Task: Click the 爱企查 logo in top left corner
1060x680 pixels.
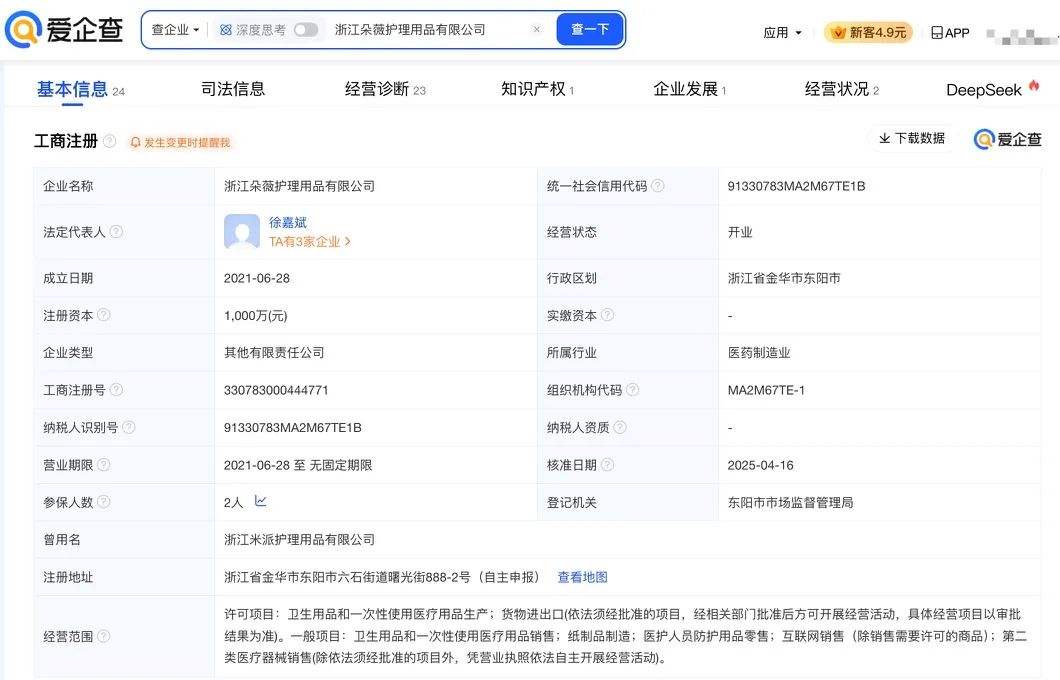Action: [62, 29]
